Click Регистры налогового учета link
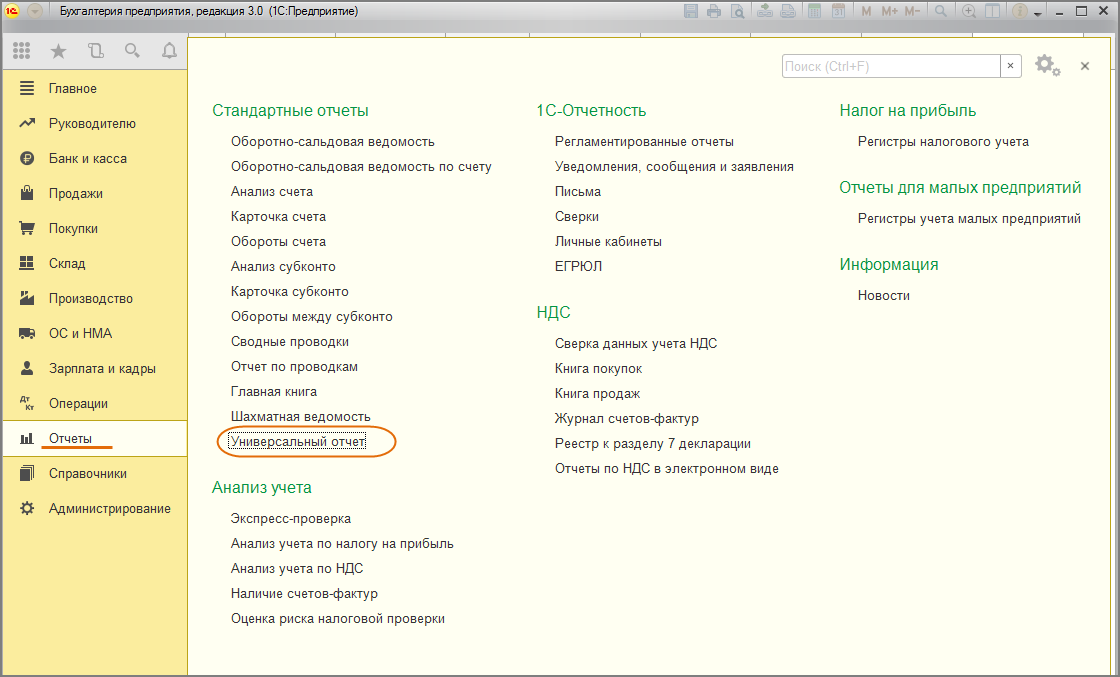The width and height of the screenshot is (1120, 677). [943, 142]
